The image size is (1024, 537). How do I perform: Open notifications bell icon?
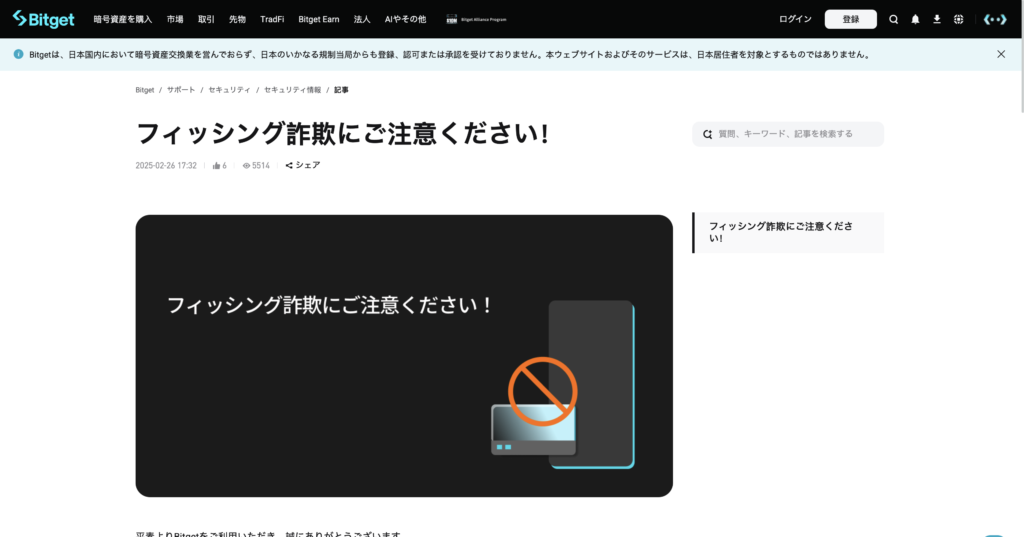pos(915,20)
